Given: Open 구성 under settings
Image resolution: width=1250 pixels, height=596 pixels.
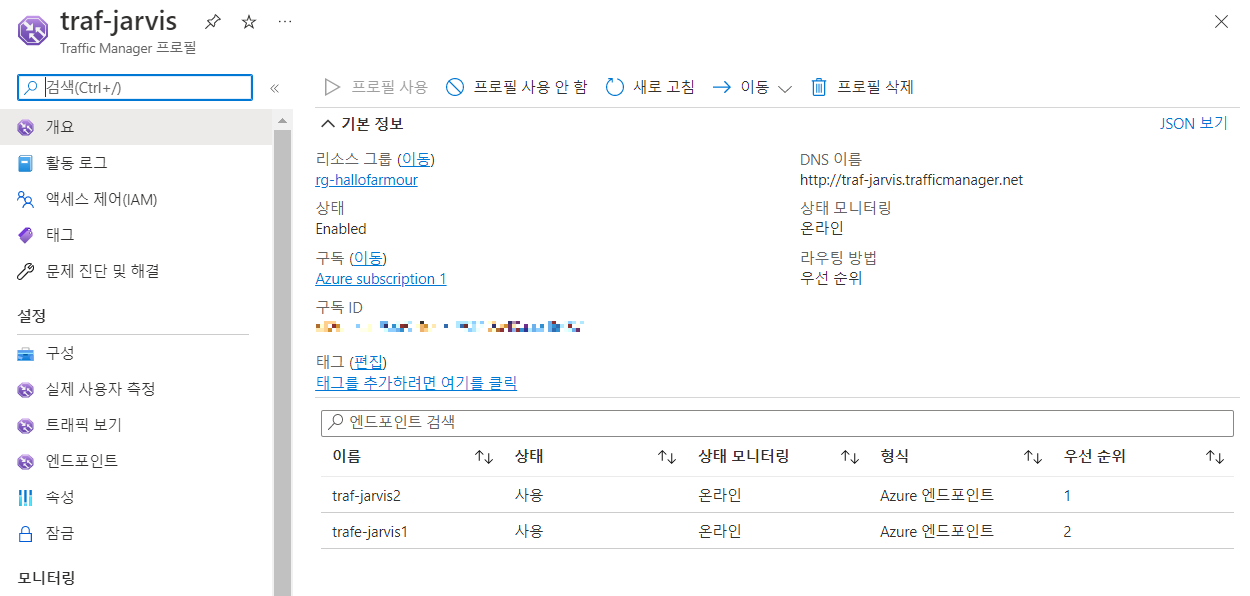Looking at the screenshot, I should (x=136, y=353).
